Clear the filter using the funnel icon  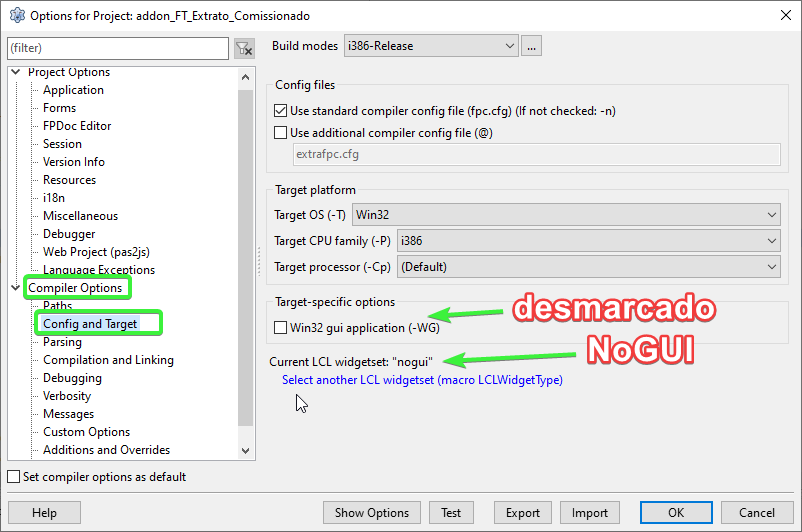point(244,49)
